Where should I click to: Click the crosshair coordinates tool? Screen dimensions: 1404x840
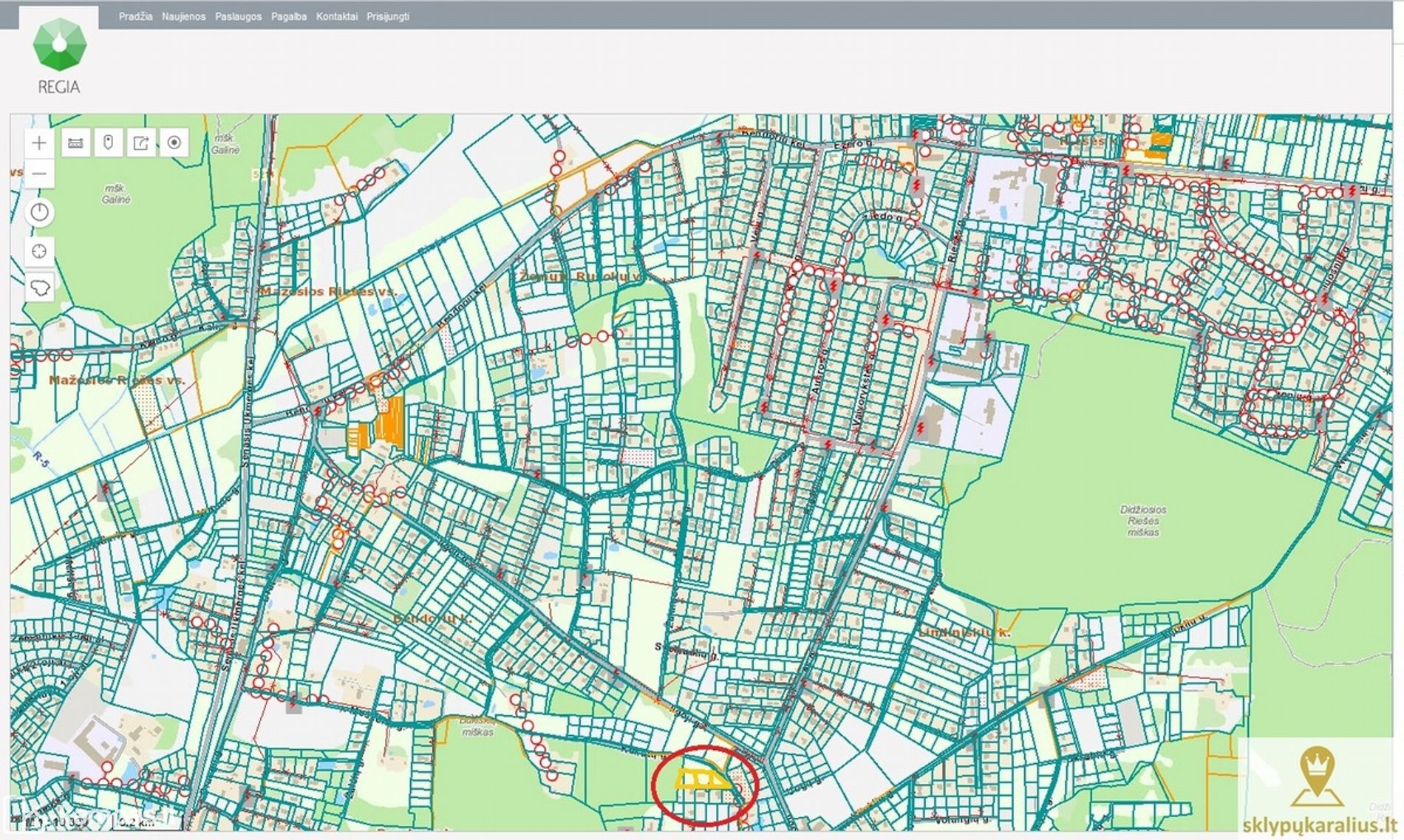point(39,251)
